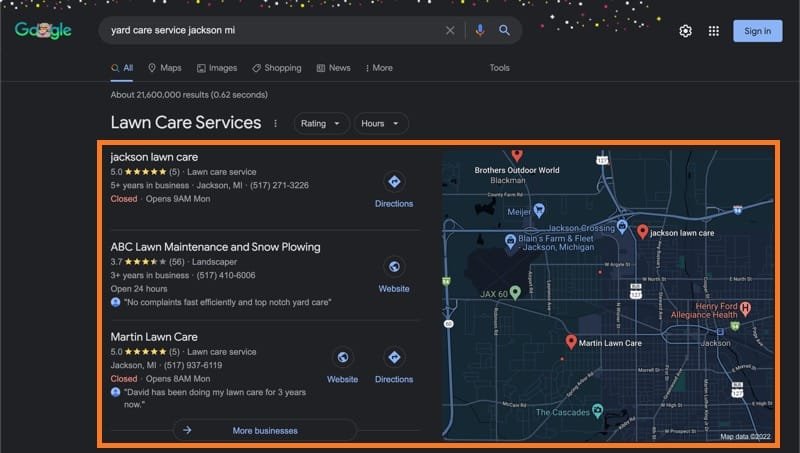The height and width of the screenshot is (453, 800).
Task: Open the Hours filter dropdown
Action: pos(381,123)
